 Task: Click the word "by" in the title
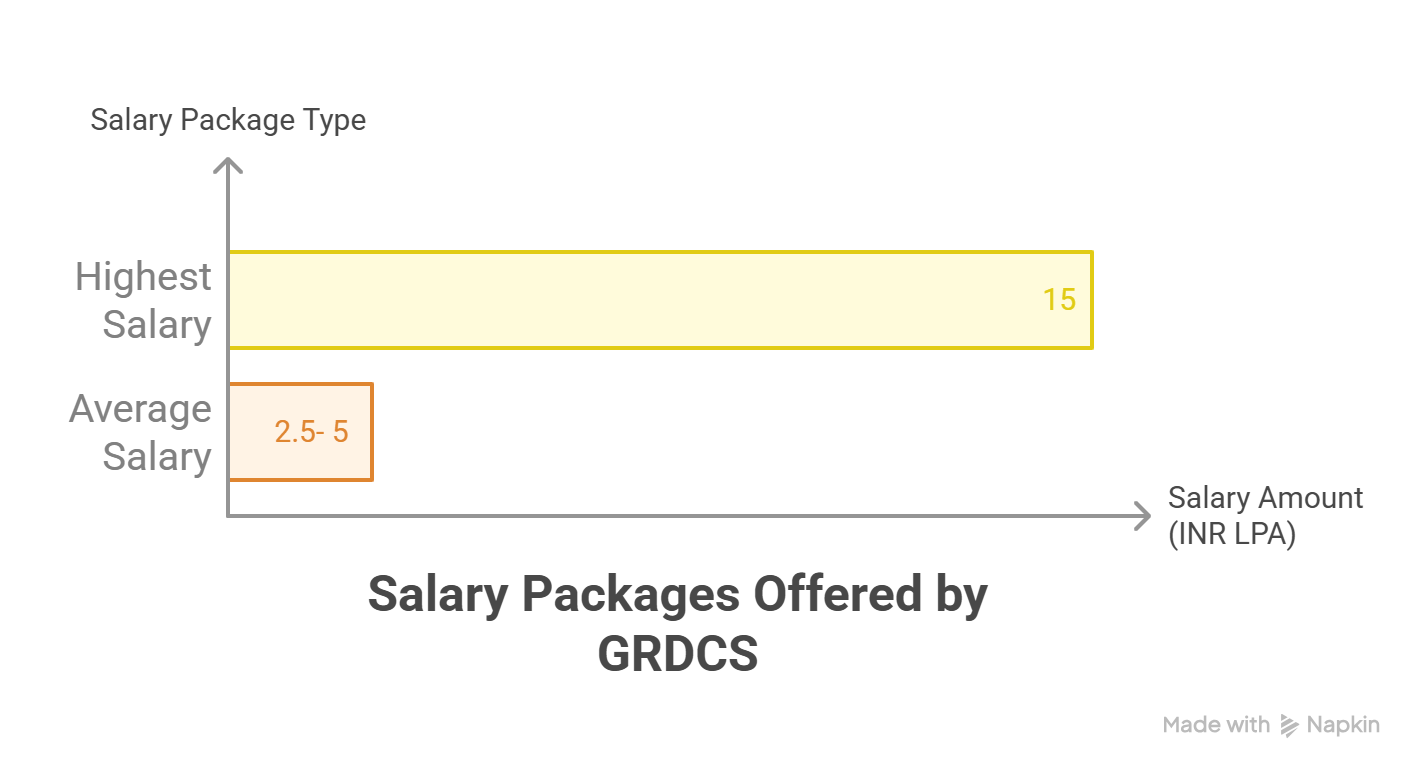(x=960, y=596)
